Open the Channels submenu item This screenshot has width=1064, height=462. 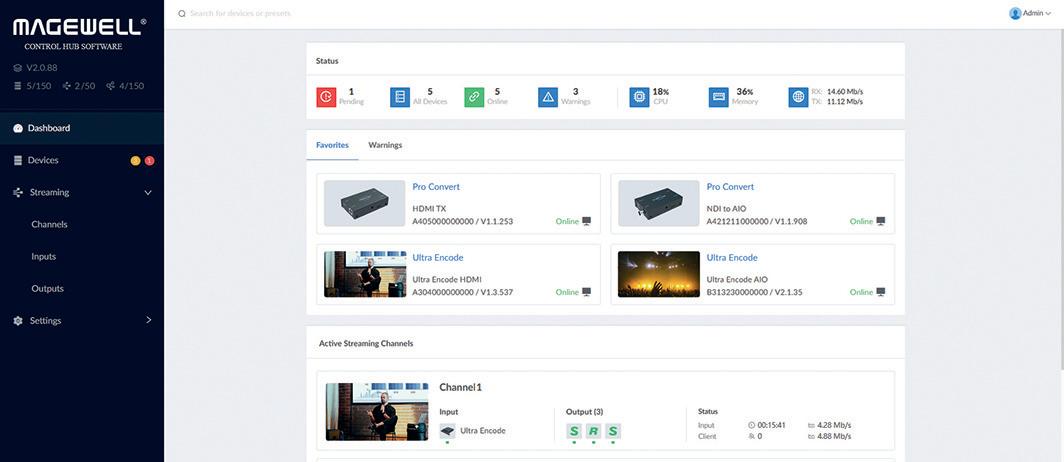(x=49, y=225)
